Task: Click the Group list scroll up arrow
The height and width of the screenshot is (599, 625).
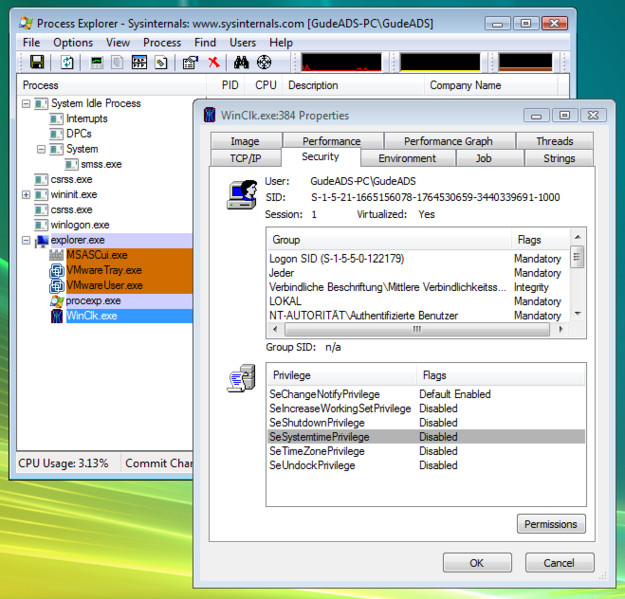Action: [578, 237]
